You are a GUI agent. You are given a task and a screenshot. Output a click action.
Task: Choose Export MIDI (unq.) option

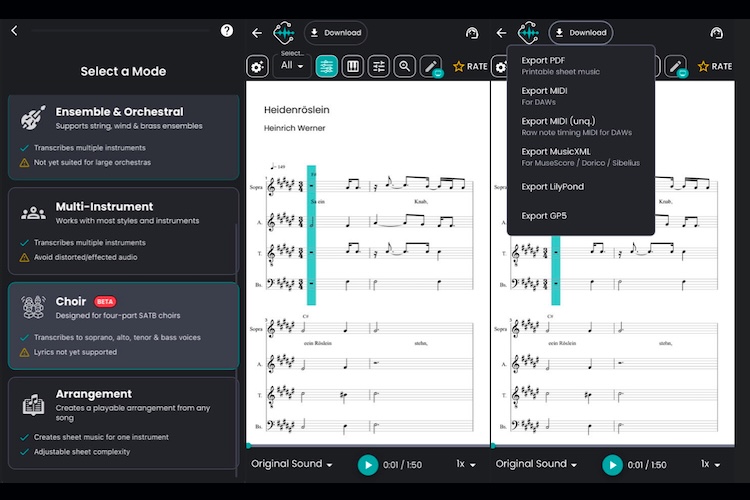(x=581, y=126)
